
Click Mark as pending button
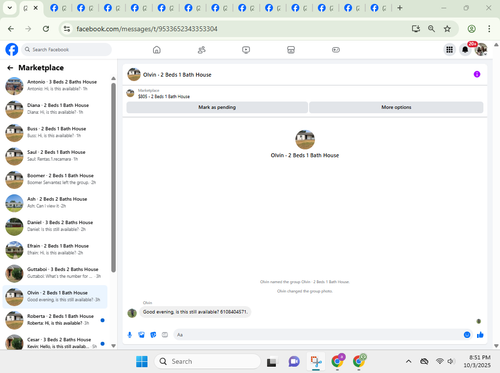[x=217, y=107]
